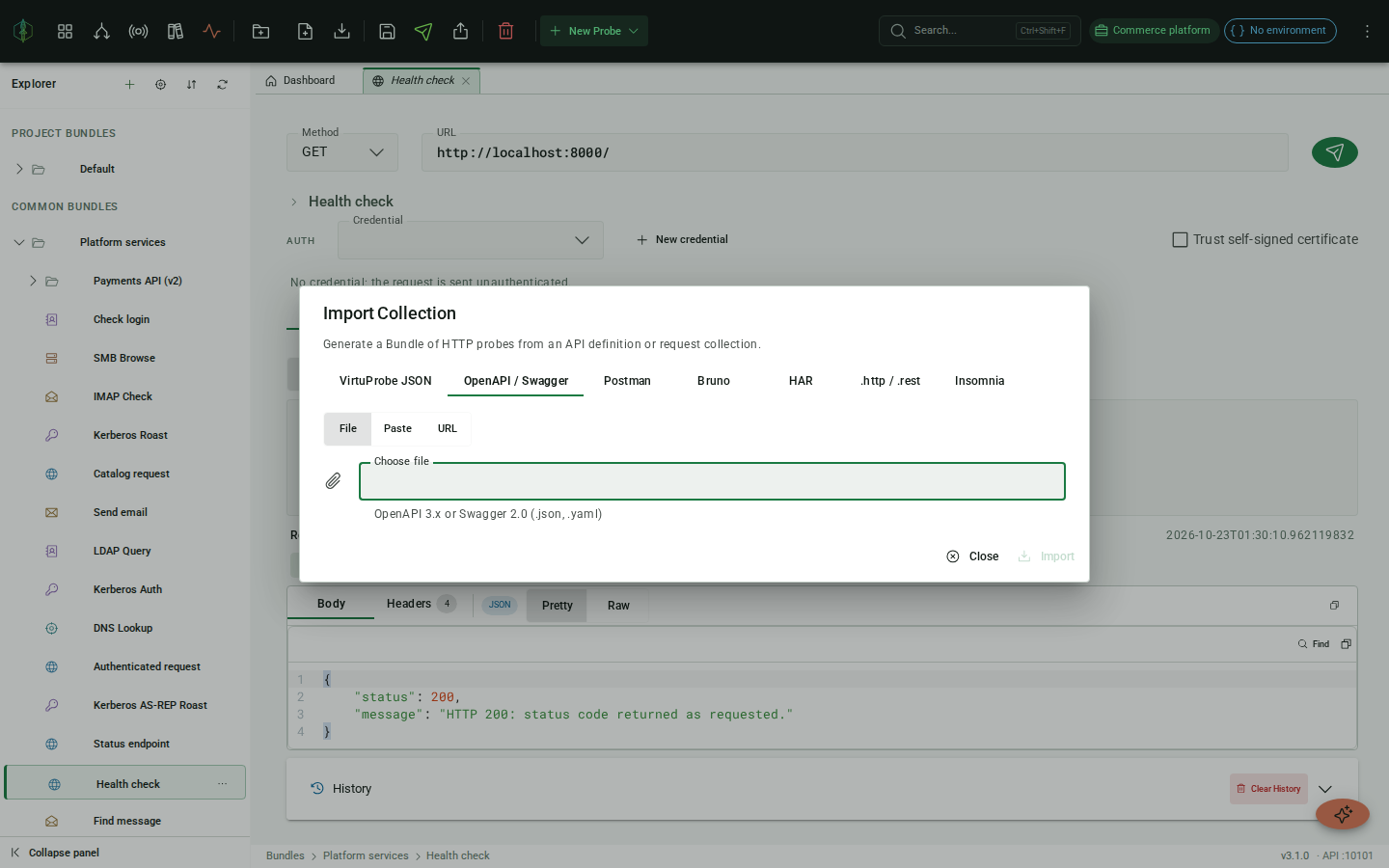Viewport: 1389px width, 868px height.
Task: Select the Postman import tab
Action: [627, 381]
